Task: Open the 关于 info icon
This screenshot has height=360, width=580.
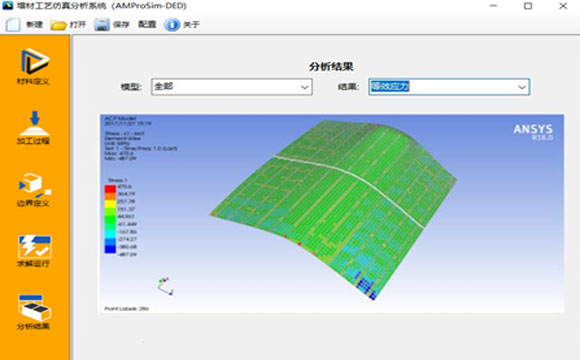Action: (172, 25)
